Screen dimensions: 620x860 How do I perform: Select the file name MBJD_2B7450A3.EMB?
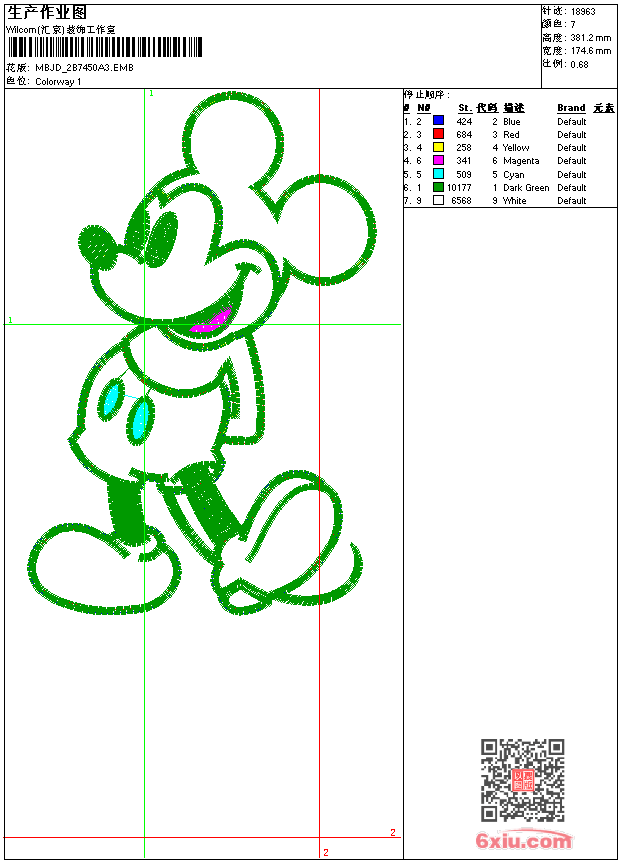pyautogui.click(x=84, y=67)
